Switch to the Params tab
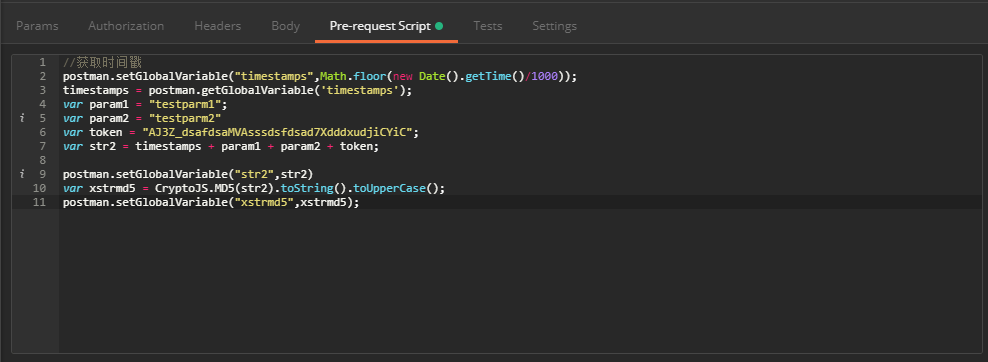The image size is (988, 362). point(37,26)
